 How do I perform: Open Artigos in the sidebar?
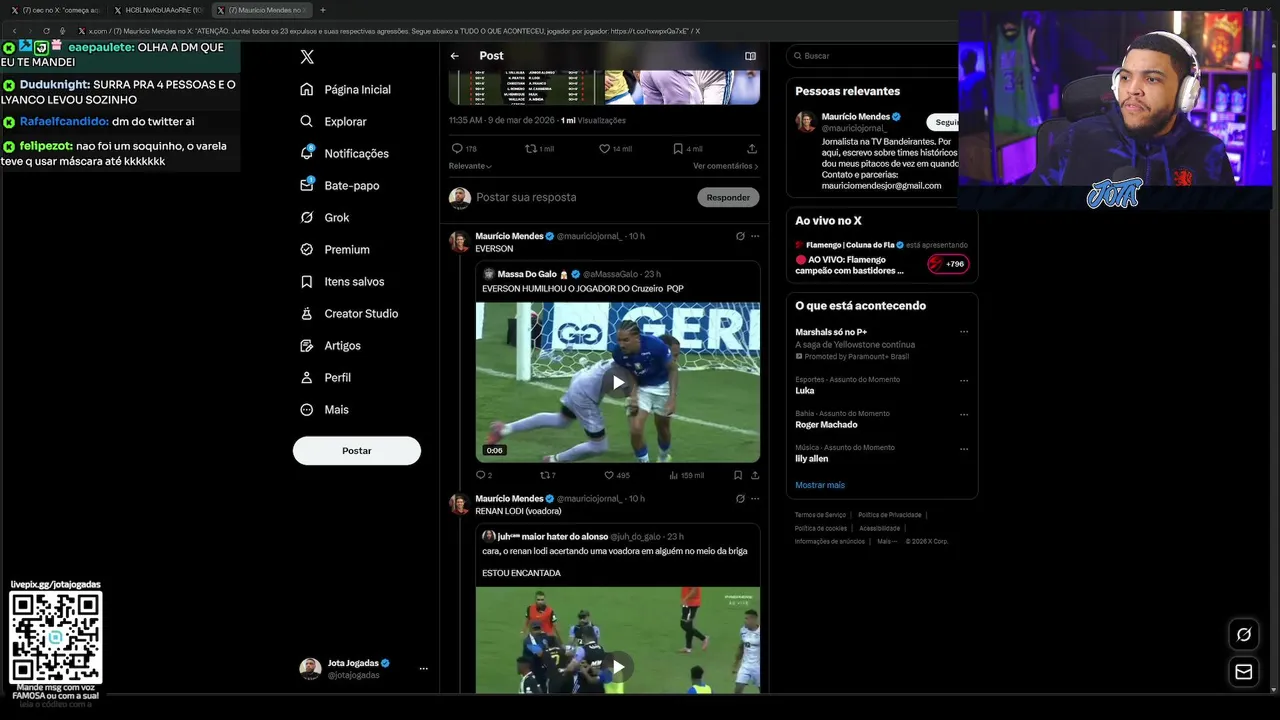coord(330,345)
